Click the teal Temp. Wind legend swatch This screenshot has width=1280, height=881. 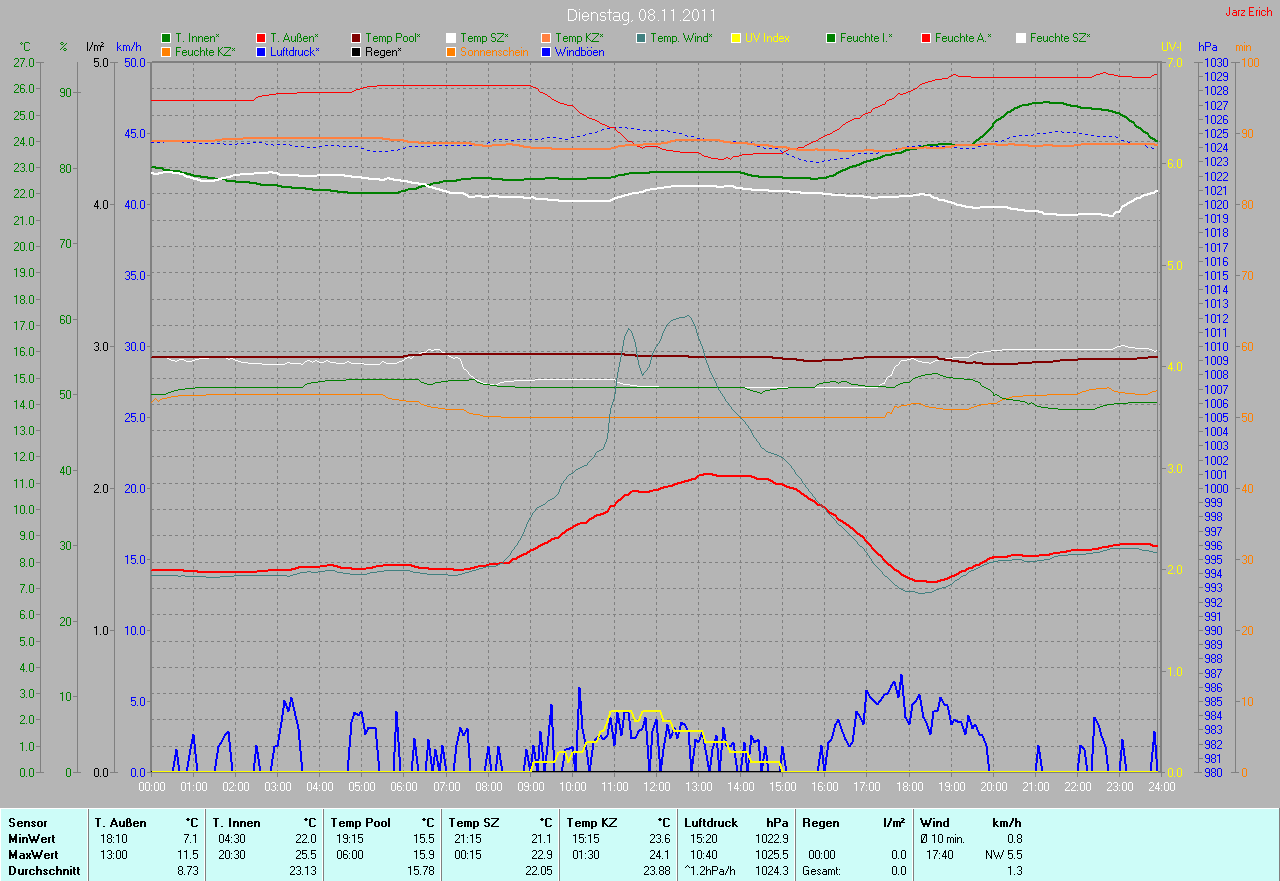pyautogui.click(x=641, y=38)
